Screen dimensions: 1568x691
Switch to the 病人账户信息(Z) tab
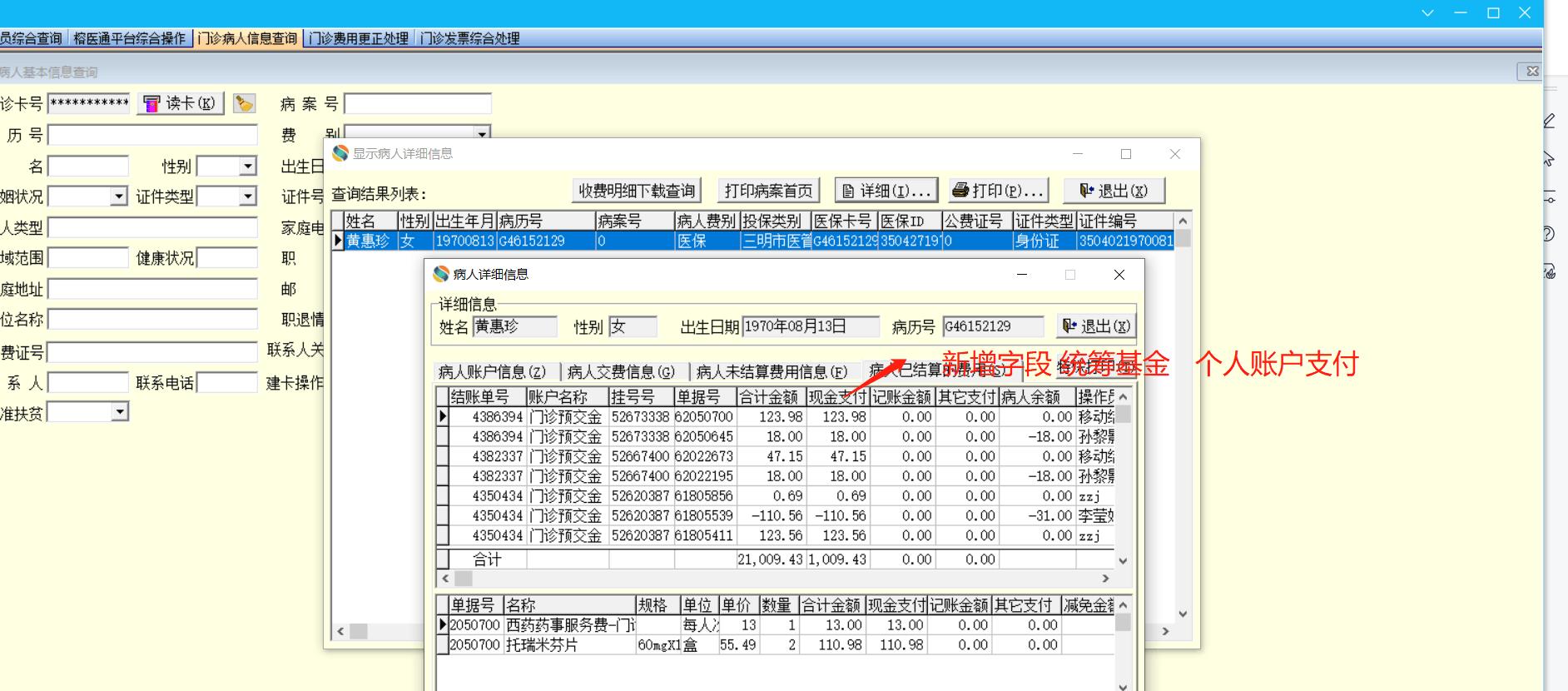point(493,371)
